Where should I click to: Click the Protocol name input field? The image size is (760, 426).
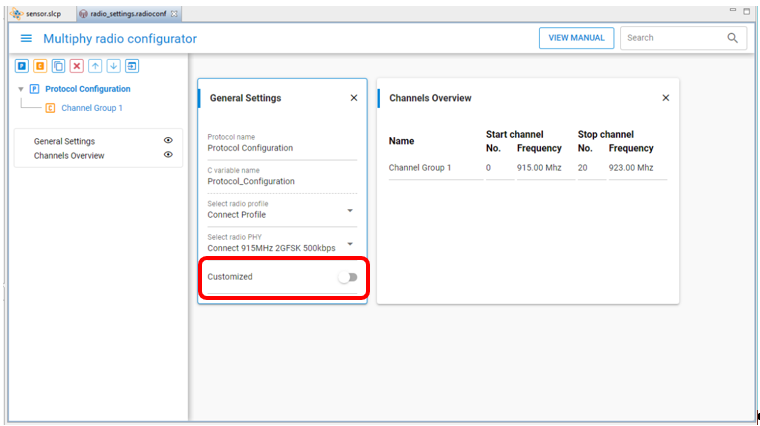(280, 148)
